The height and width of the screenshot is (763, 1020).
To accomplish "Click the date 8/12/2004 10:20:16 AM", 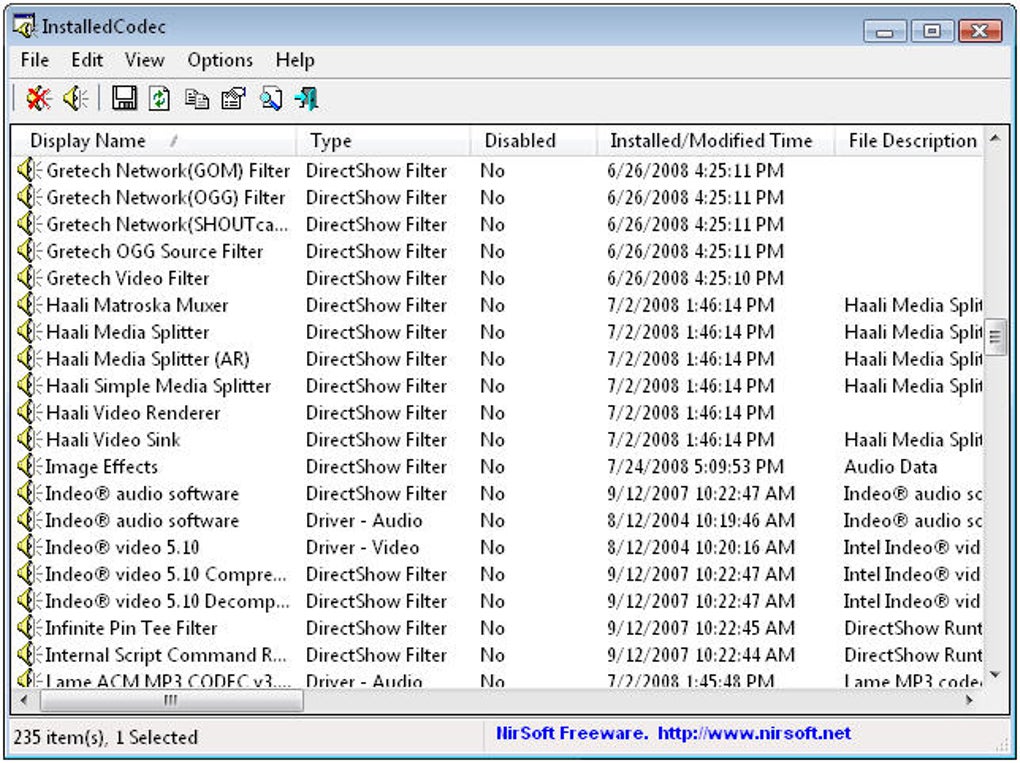I will point(701,547).
